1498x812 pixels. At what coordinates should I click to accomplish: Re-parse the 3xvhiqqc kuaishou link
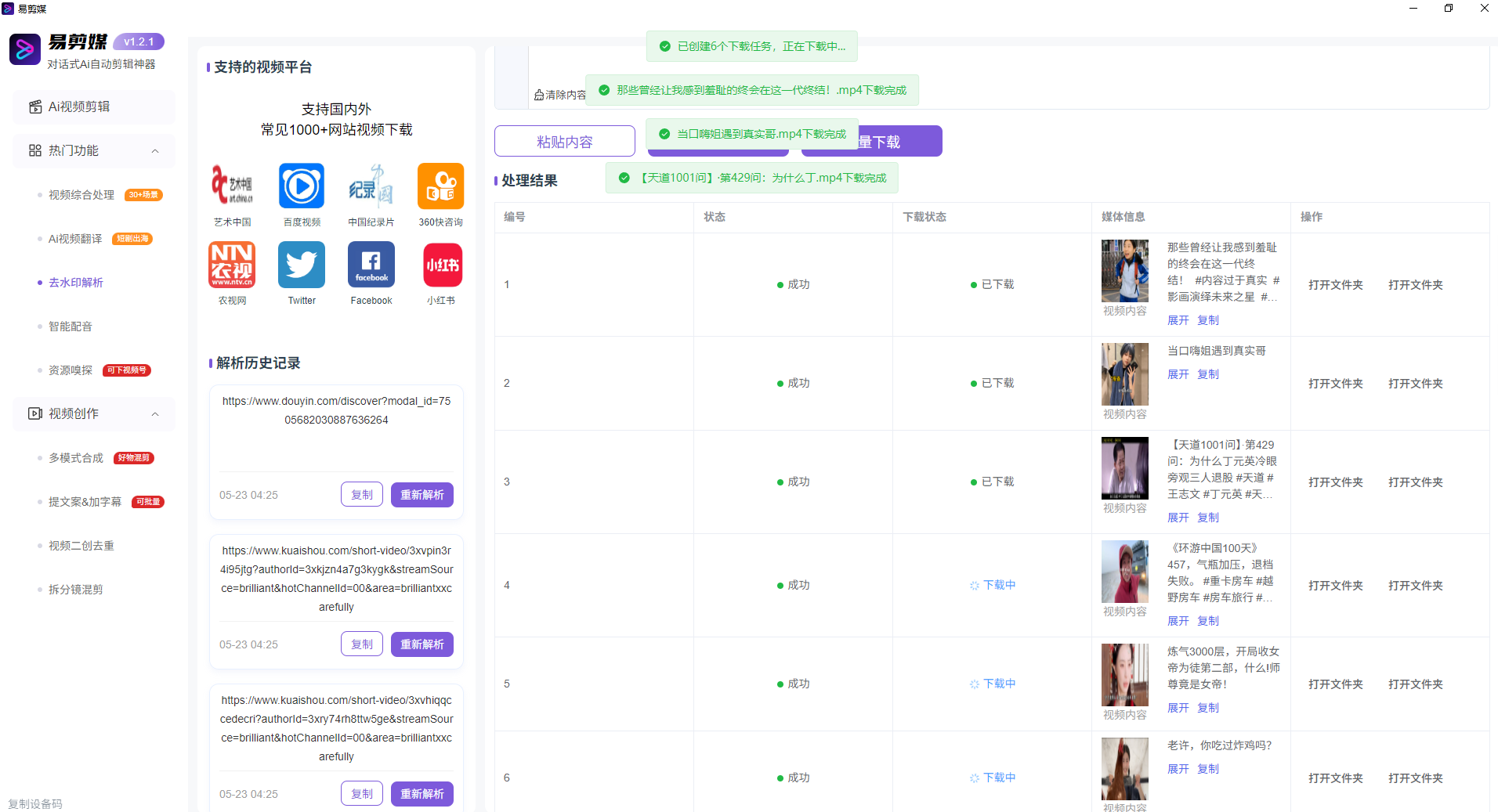[422, 794]
